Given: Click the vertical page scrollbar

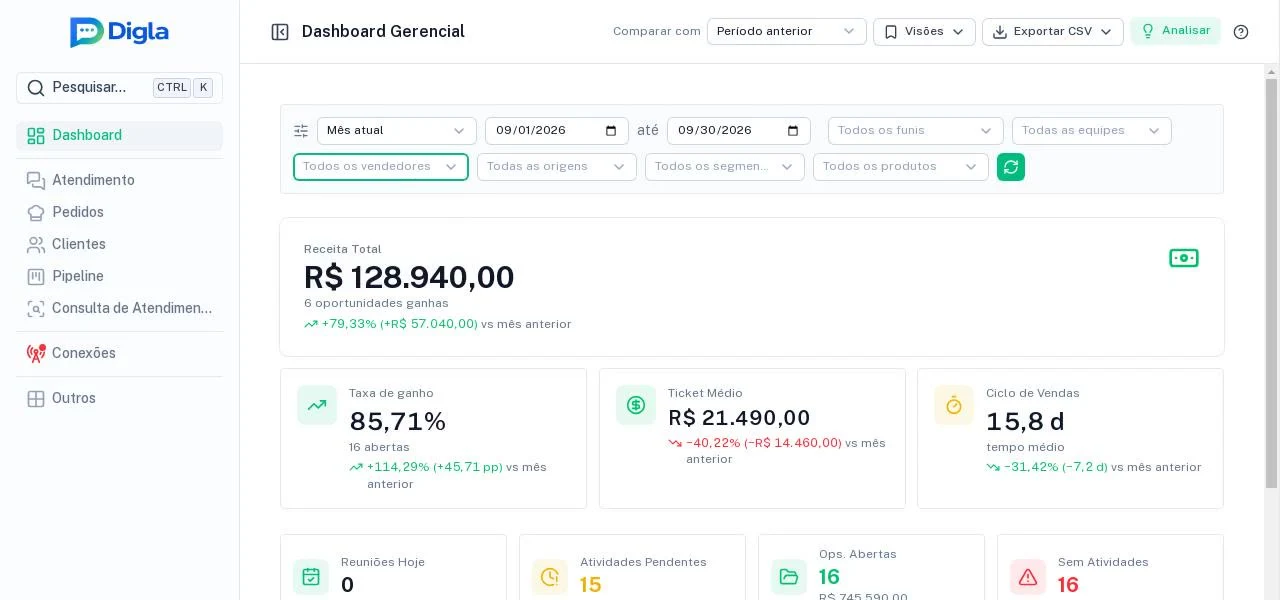Looking at the screenshot, I should click(x=1272, y=283).
